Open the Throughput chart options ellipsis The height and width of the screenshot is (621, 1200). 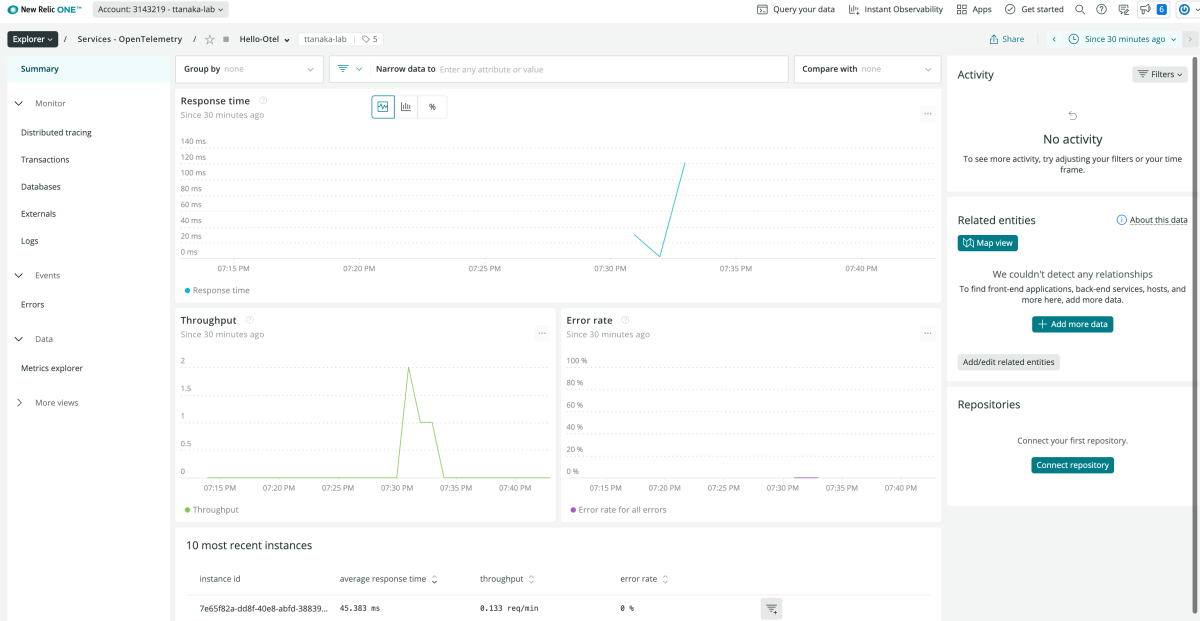pos(542,333)
